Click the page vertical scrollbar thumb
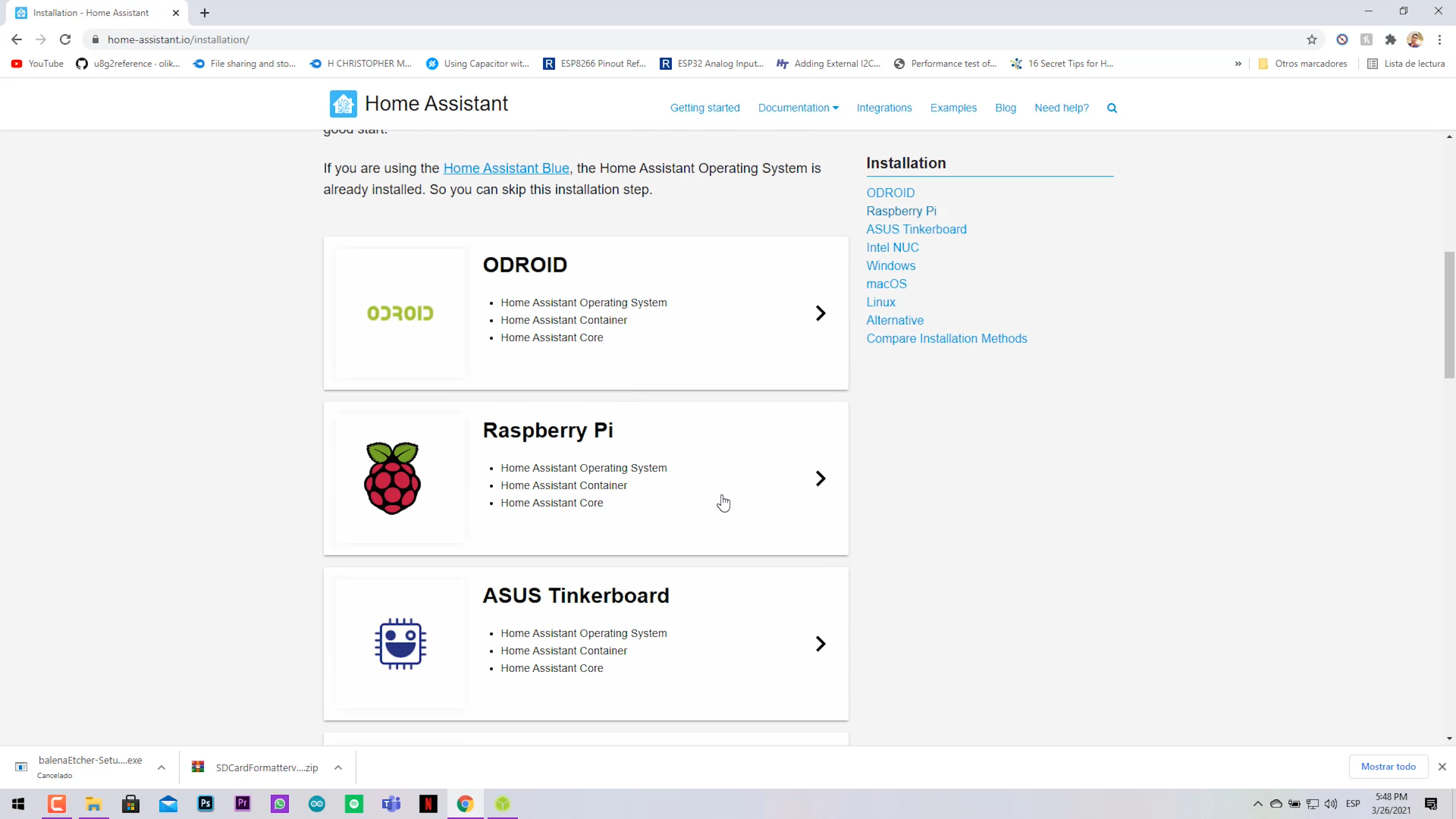 coord(1449,315)
